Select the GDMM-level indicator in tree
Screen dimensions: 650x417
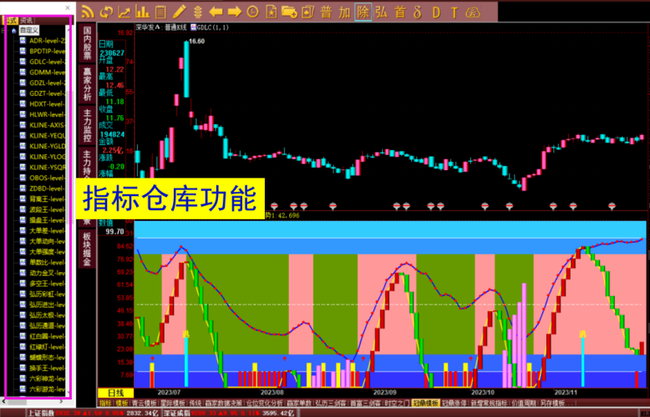coord(47,72)
